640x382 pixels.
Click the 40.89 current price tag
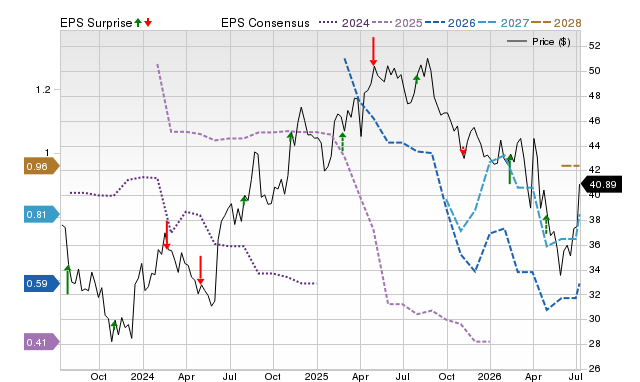click(x=601, y=184)
